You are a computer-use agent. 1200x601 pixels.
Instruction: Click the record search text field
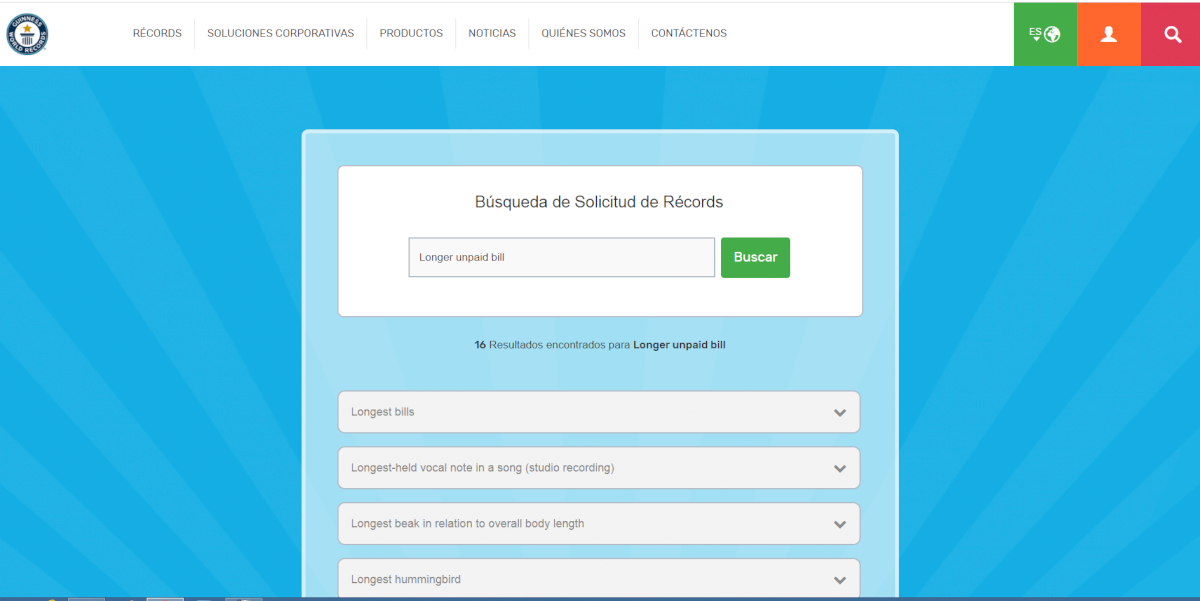tap(561, 257)
